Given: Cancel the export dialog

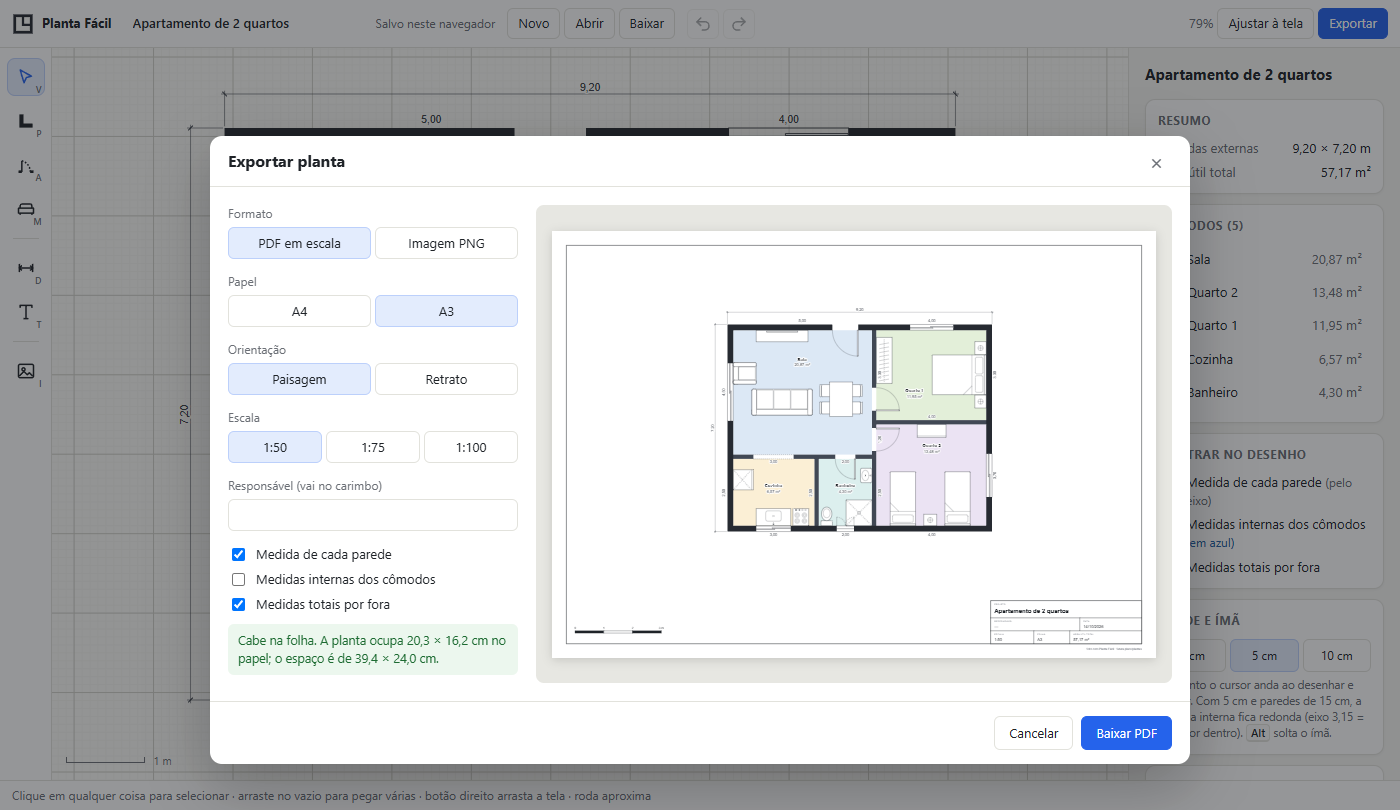Looking at the screenshot, I should tap(1033, 733).
